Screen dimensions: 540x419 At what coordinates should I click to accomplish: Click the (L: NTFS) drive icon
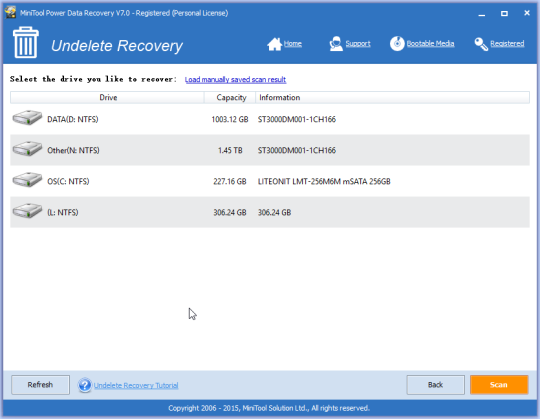[x=27, y=211]
